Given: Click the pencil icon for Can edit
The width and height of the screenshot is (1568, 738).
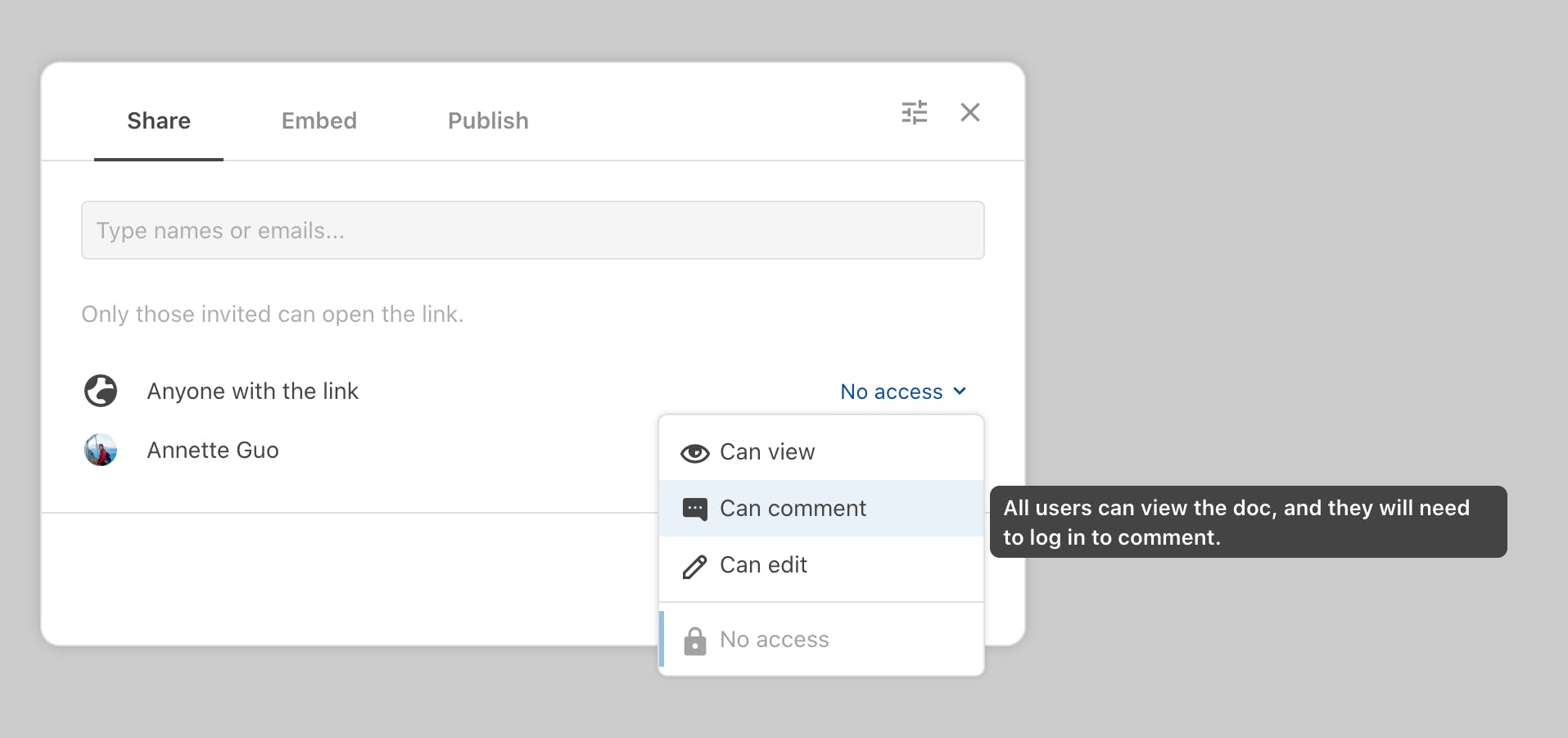Looking at the screenshot, I should coord(694,566).
